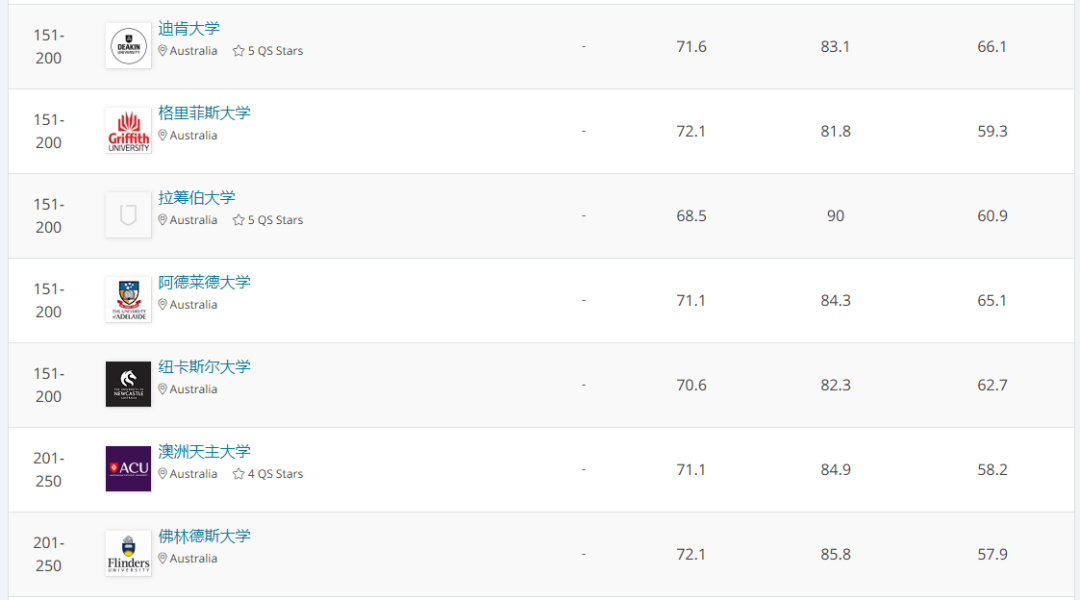
Task: Open the 格里菲斯大学 university link
Action: click(204, 113)
